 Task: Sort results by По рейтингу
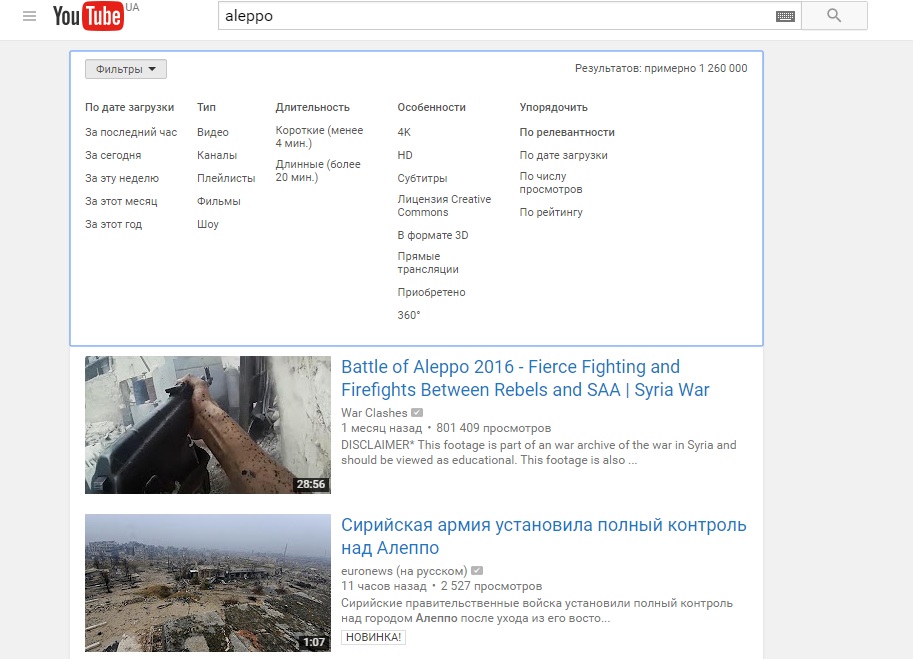[551, 212]
